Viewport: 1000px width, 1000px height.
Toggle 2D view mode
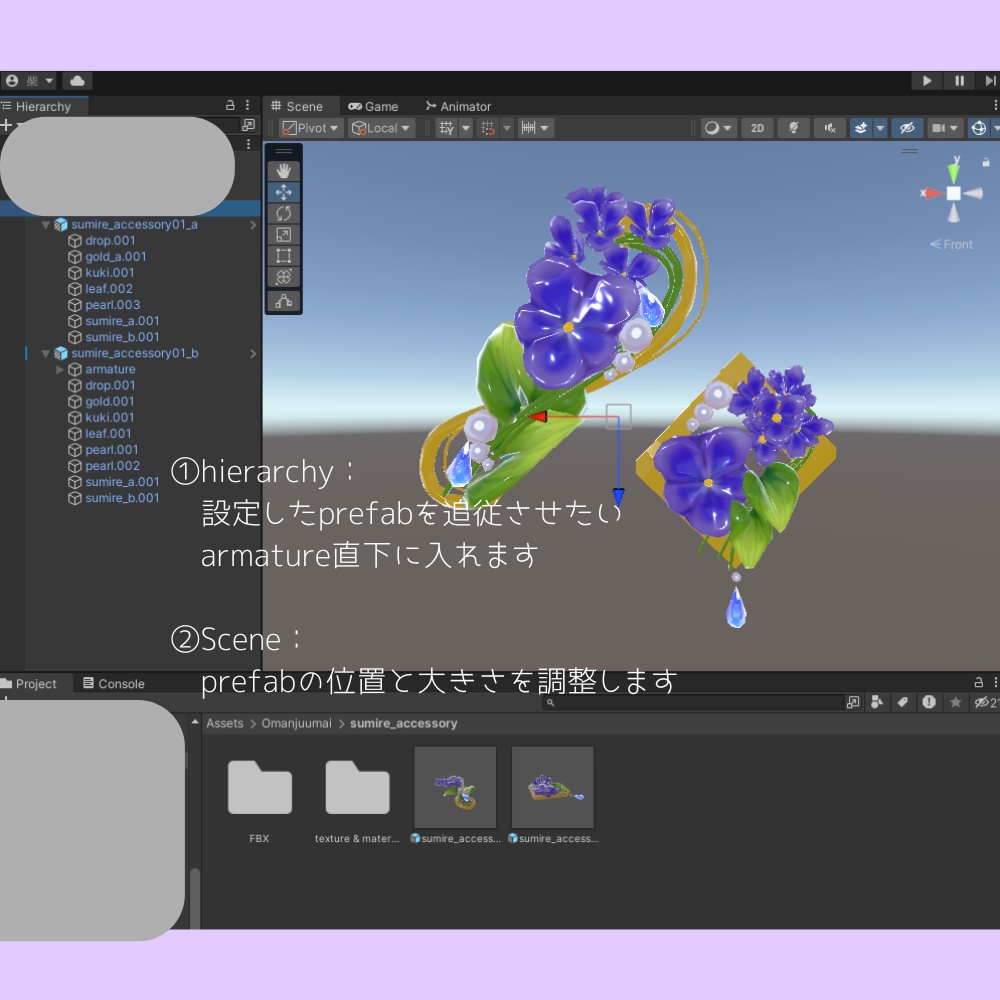[757, 128]
